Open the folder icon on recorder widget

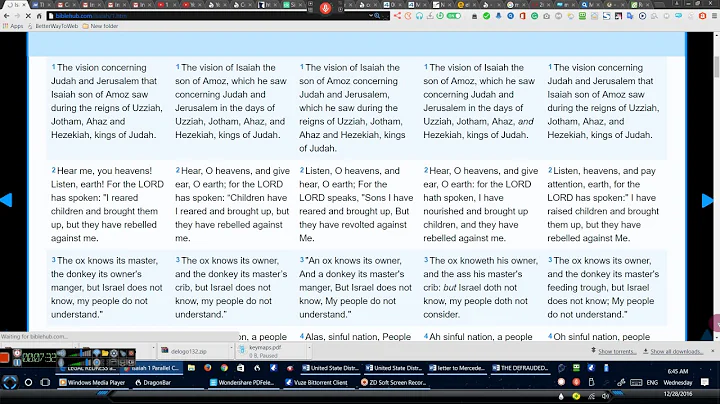click(x=105, y=353)
